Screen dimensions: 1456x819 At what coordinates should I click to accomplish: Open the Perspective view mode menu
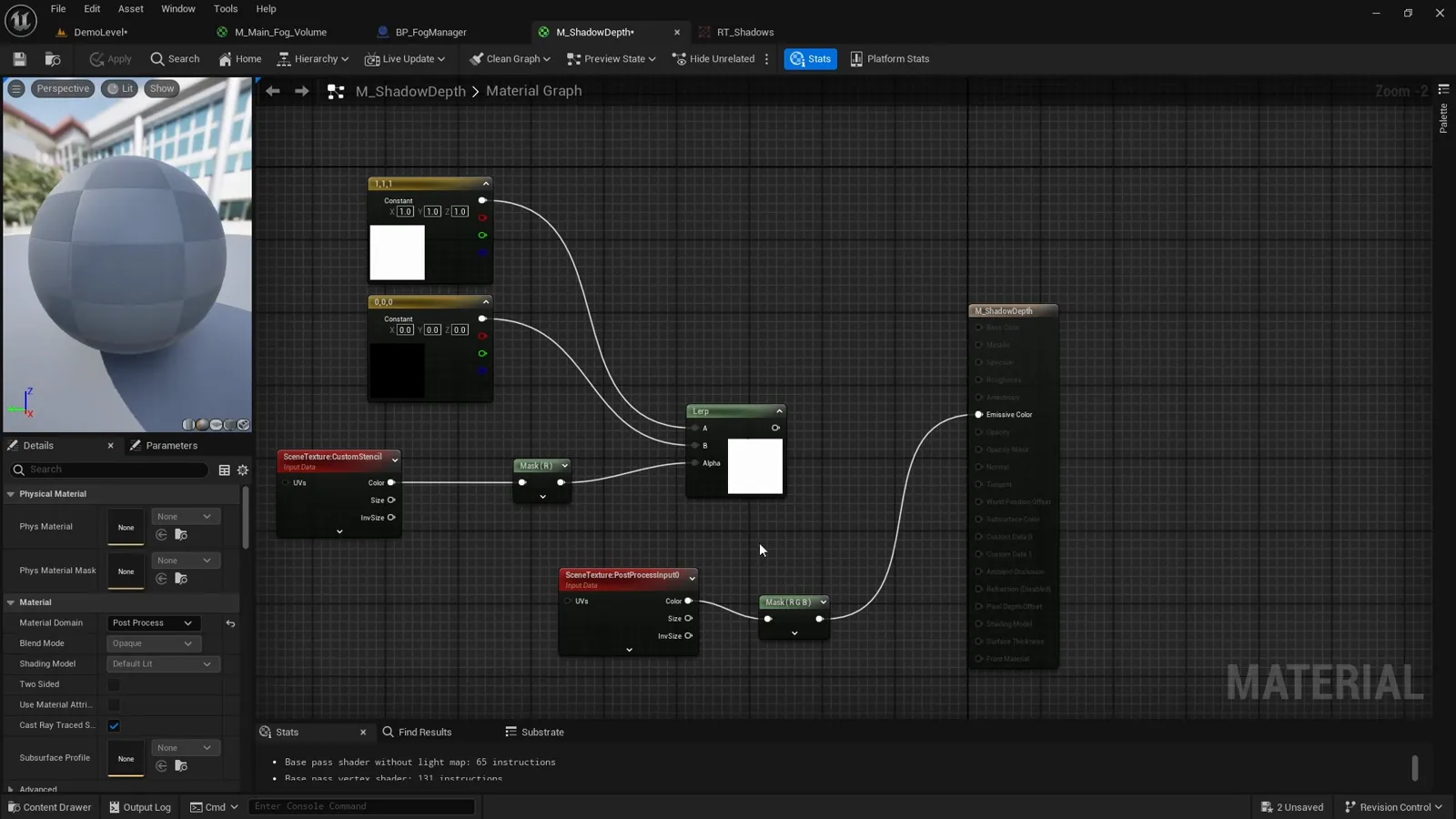[63, 89]
